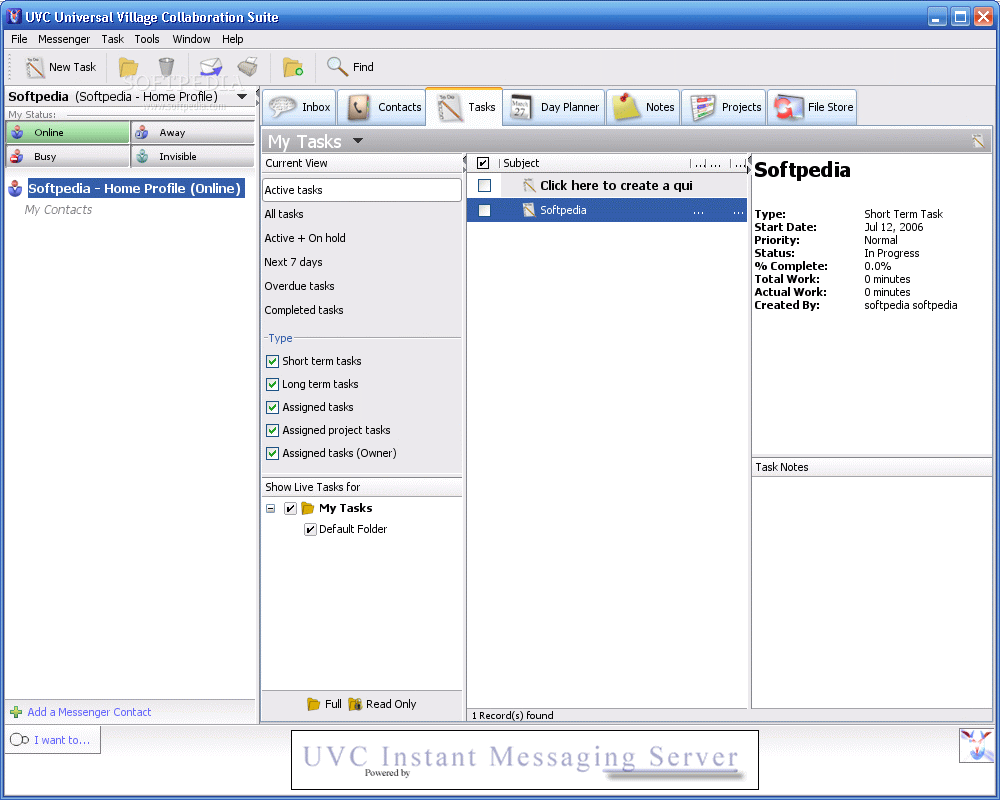Image resolution: width=1000 pixels, height=800 pixels.
Task: Click the My Tasks folder icon in tree
Action: [307, 508]
